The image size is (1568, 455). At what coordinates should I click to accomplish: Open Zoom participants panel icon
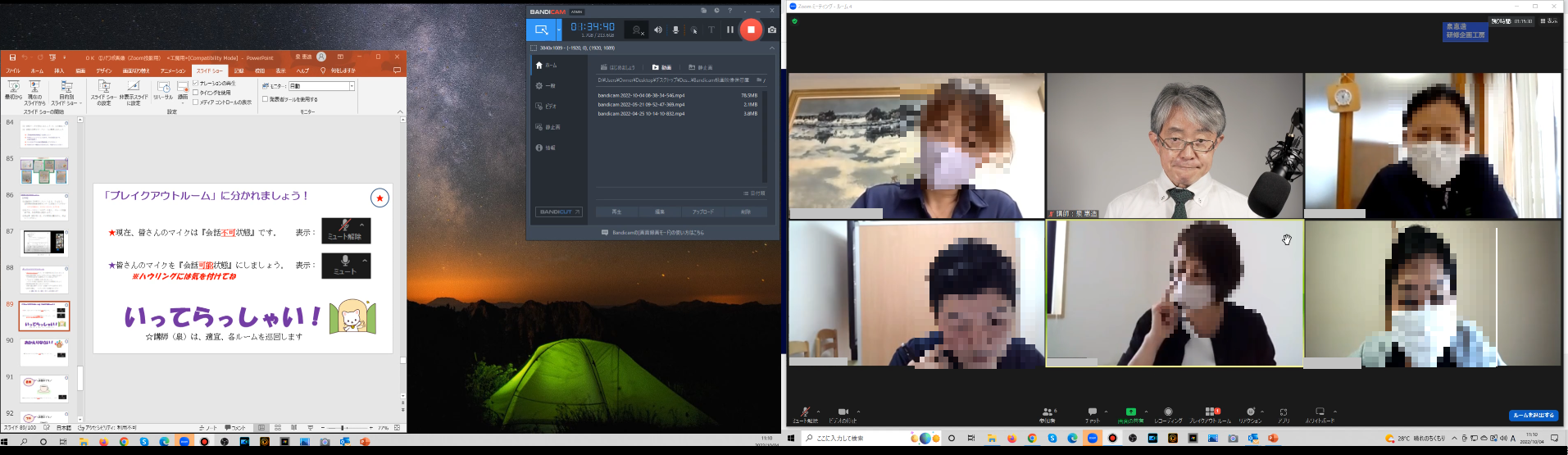(1047, 415)
